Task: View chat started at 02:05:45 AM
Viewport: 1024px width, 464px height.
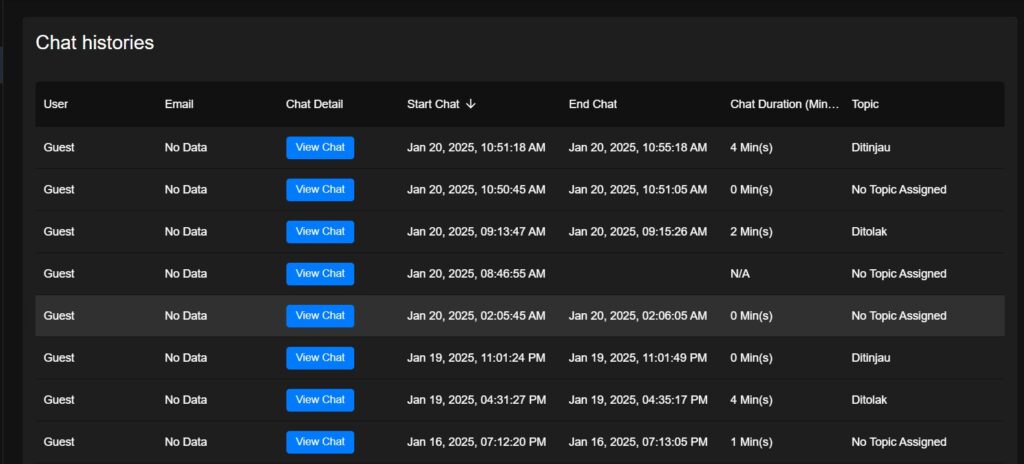Action: pyautogui.click(x=320, y=316)
